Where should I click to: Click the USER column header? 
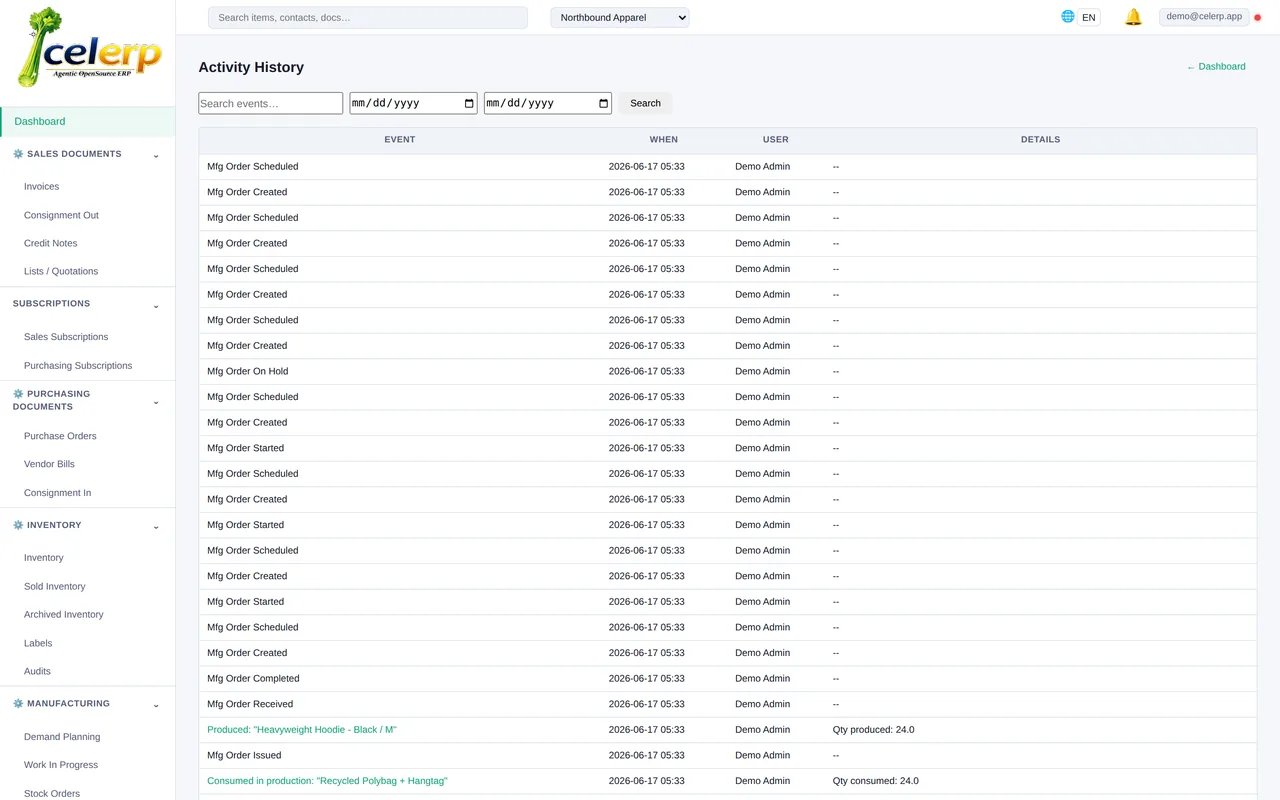point(776,139)
